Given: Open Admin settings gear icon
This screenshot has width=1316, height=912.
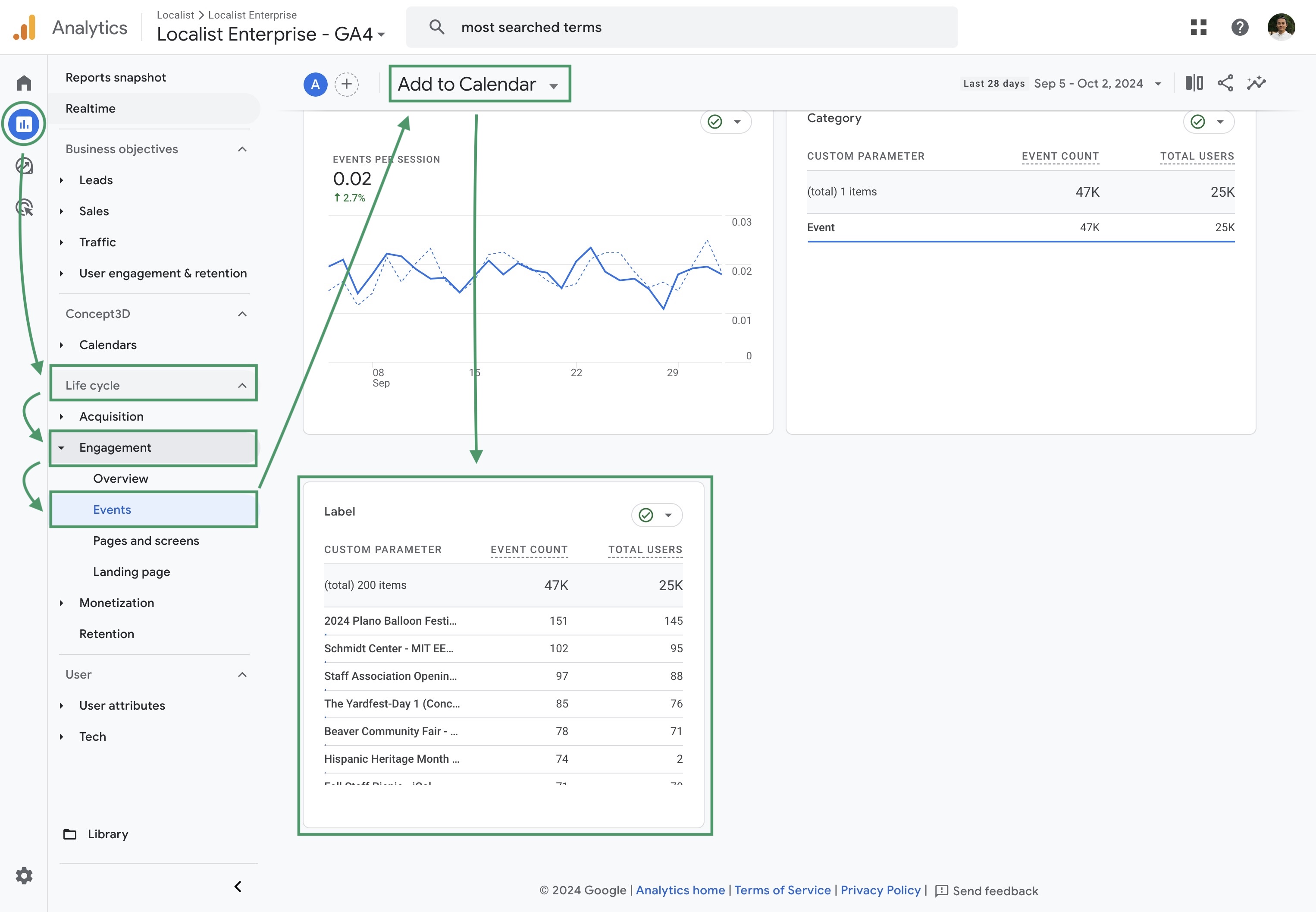Looking at the screenshot, I should tap(24, 875).
